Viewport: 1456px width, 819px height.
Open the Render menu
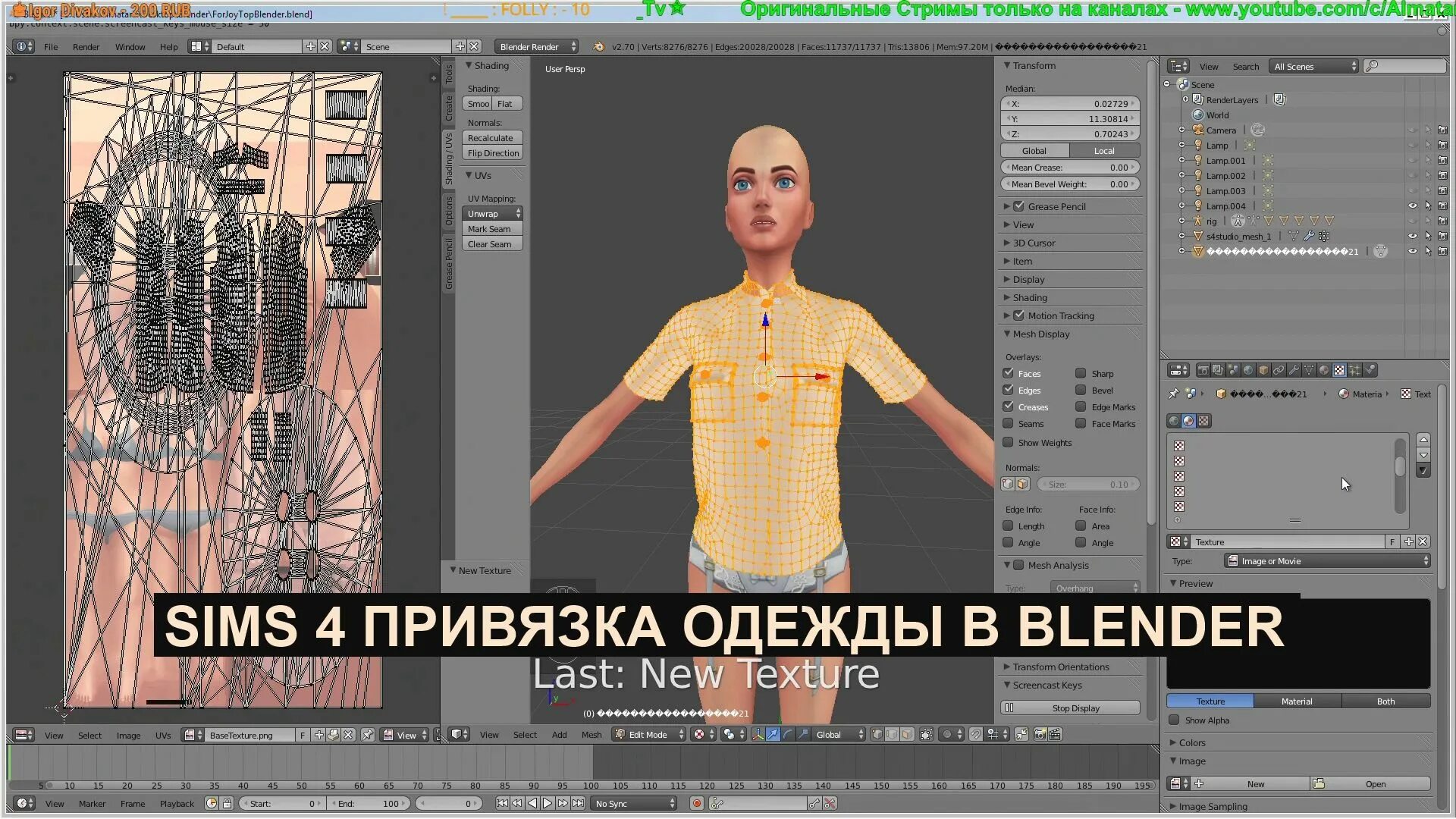86,46
